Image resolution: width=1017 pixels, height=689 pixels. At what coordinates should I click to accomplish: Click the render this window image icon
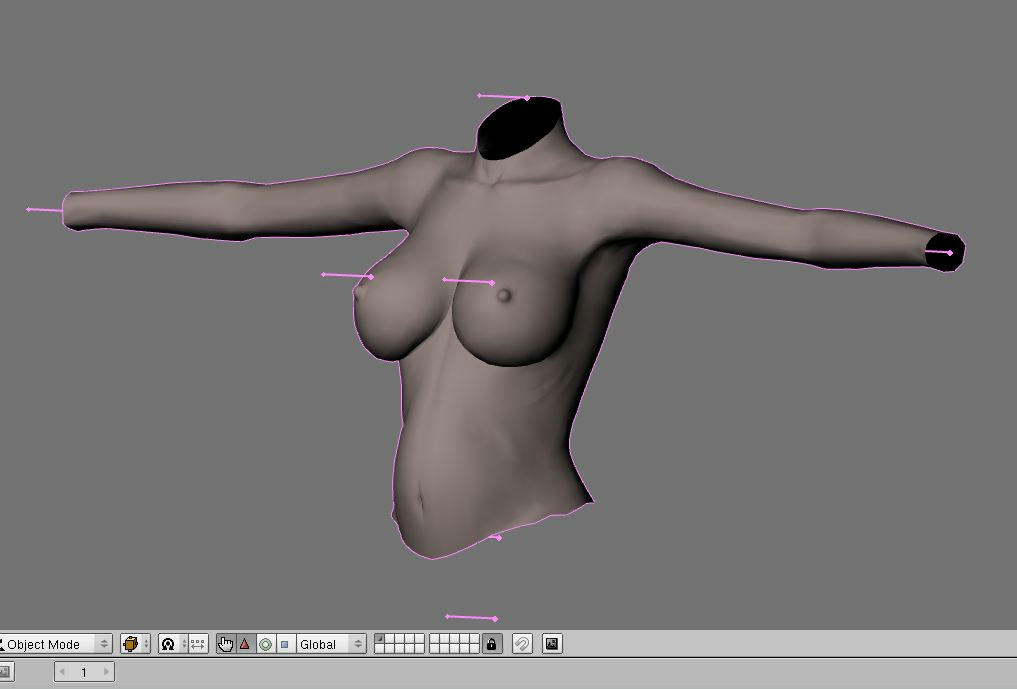tap(552, 644)
